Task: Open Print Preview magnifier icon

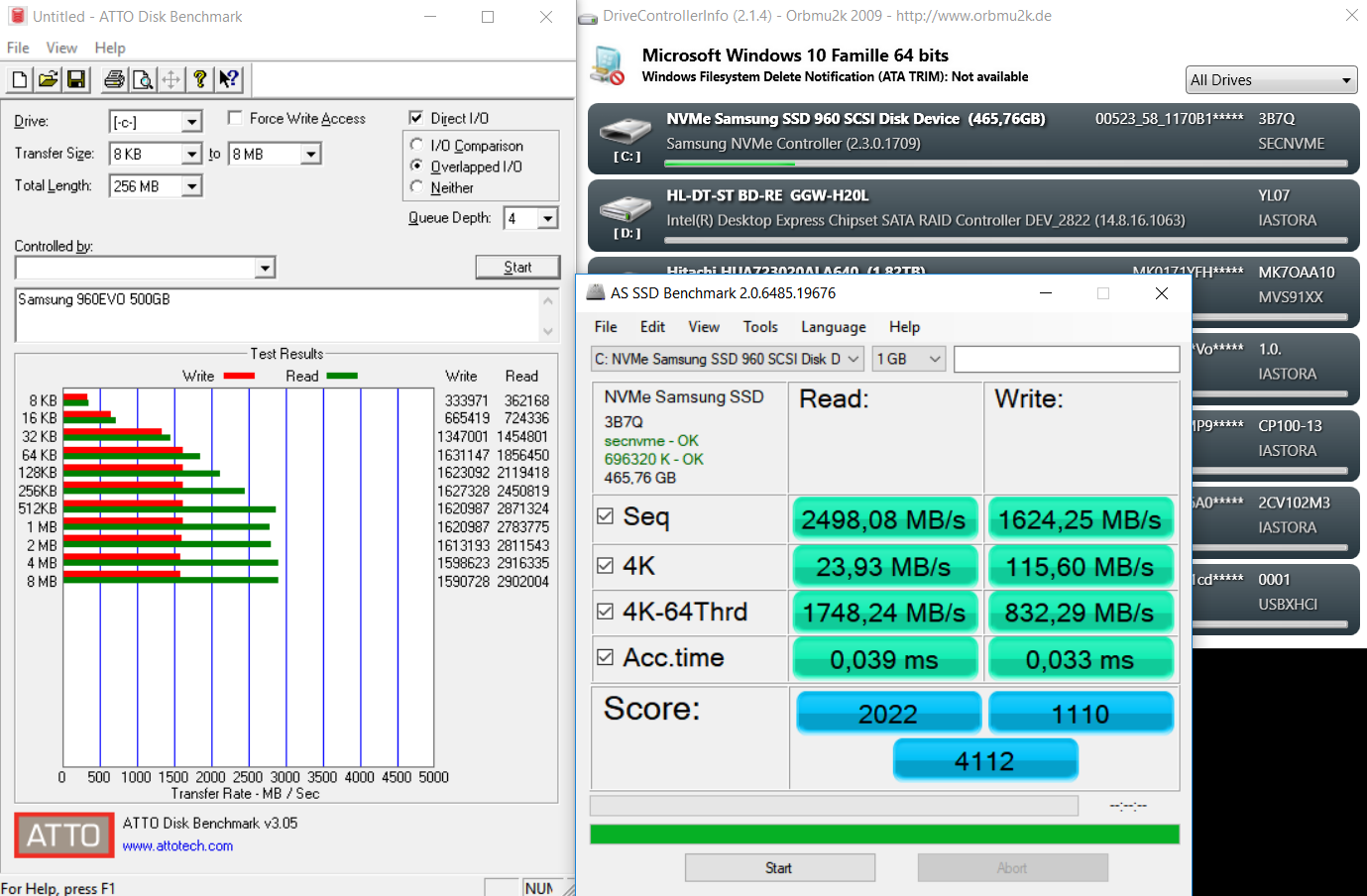Action: [143, 79]
